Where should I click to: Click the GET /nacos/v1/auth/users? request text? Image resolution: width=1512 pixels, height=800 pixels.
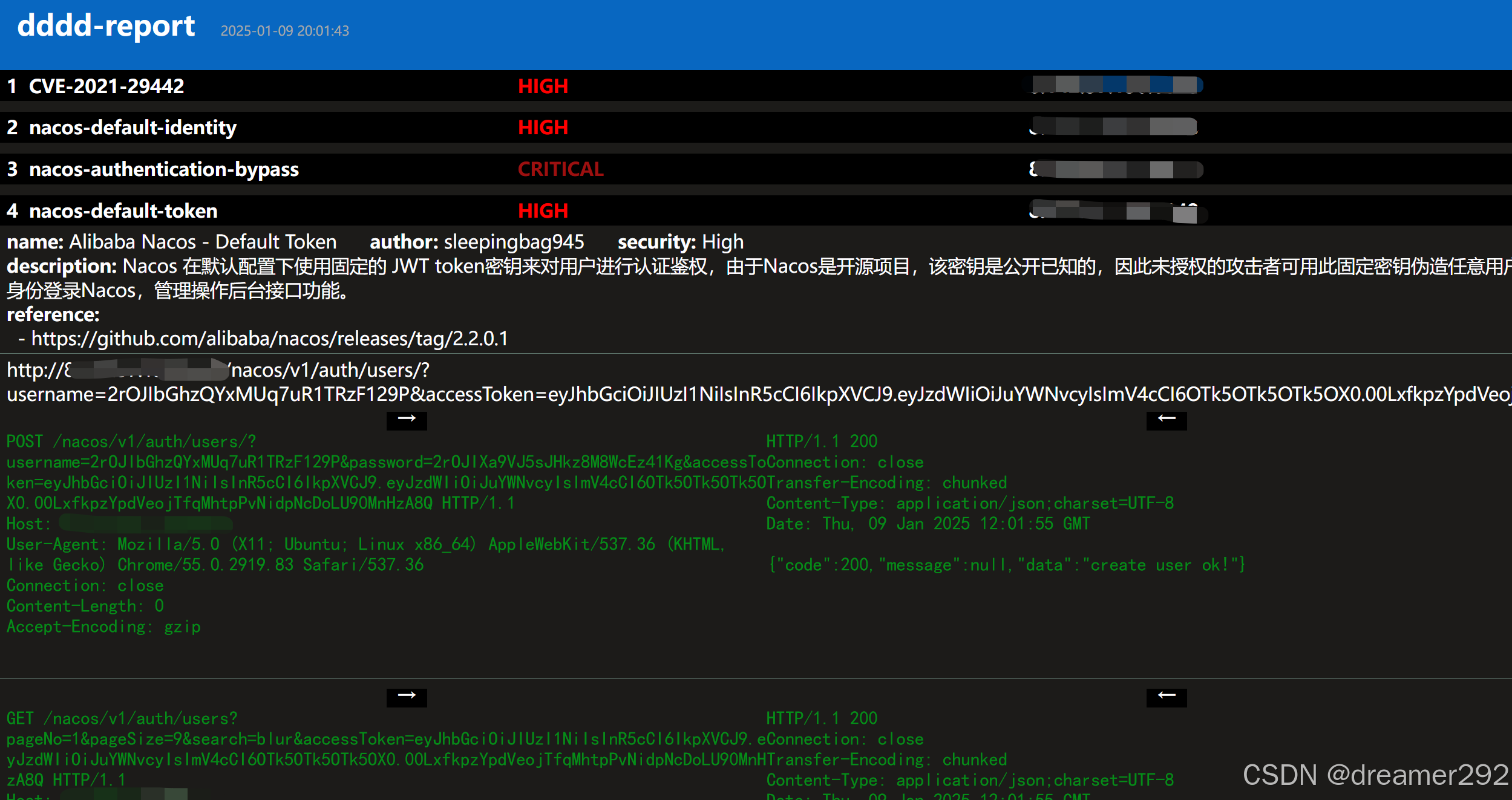[122, 718]
